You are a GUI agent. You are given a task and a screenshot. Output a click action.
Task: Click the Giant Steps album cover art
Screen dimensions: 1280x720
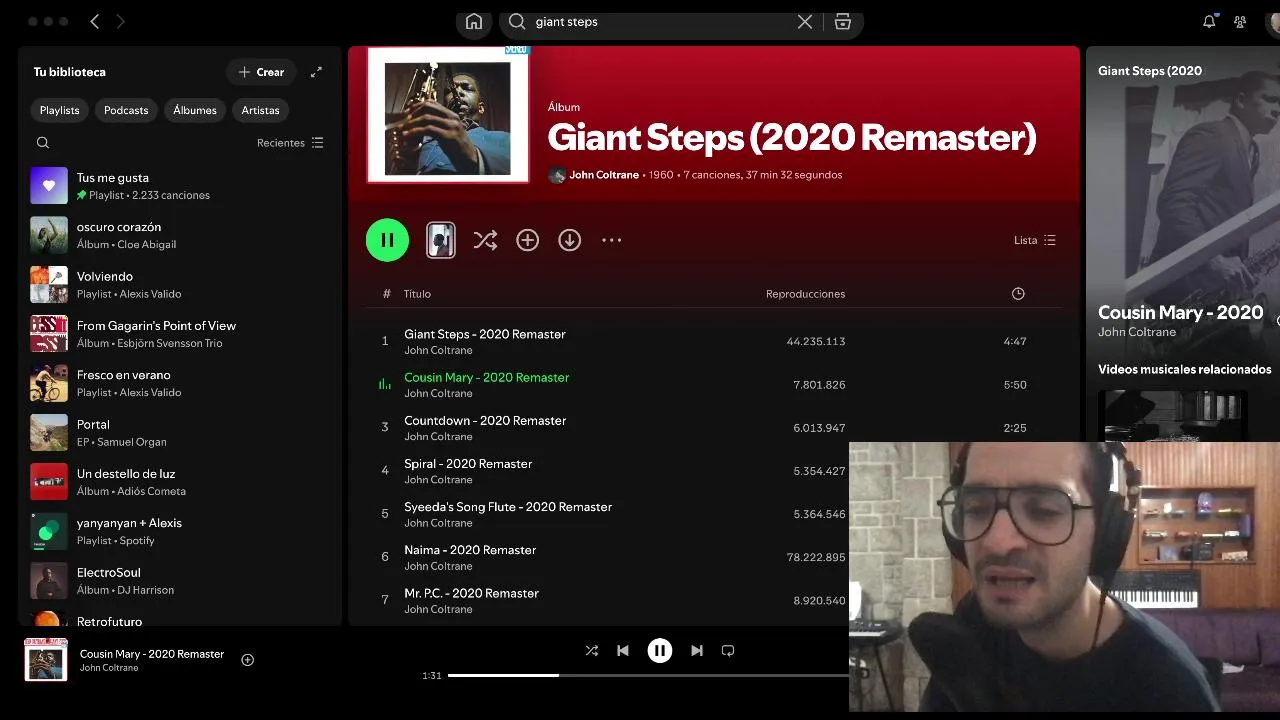(448, 115)
